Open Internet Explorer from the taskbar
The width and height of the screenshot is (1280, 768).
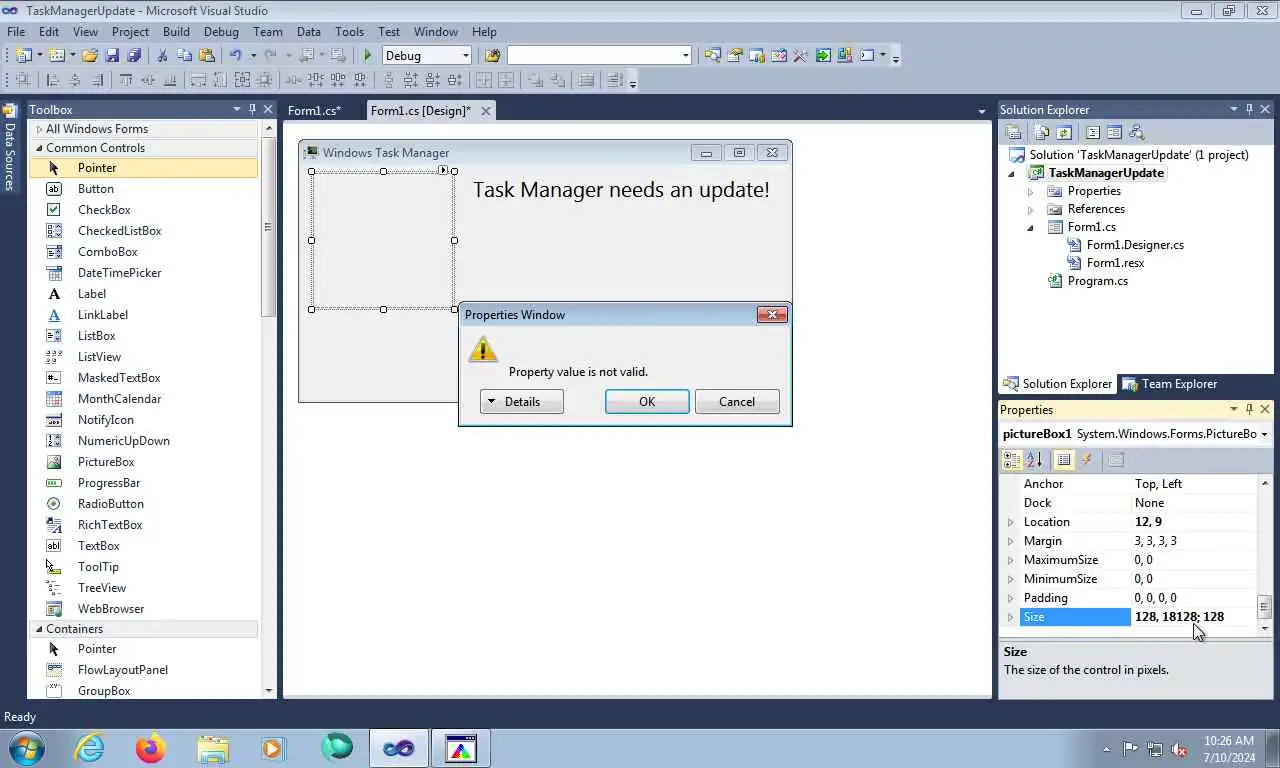[89, 748]
